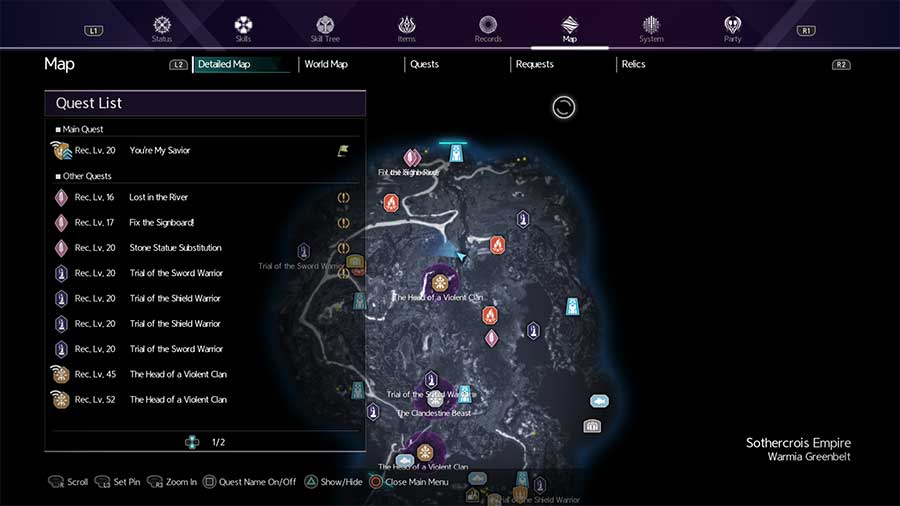Click the R1 shoulder button icon

806,30
